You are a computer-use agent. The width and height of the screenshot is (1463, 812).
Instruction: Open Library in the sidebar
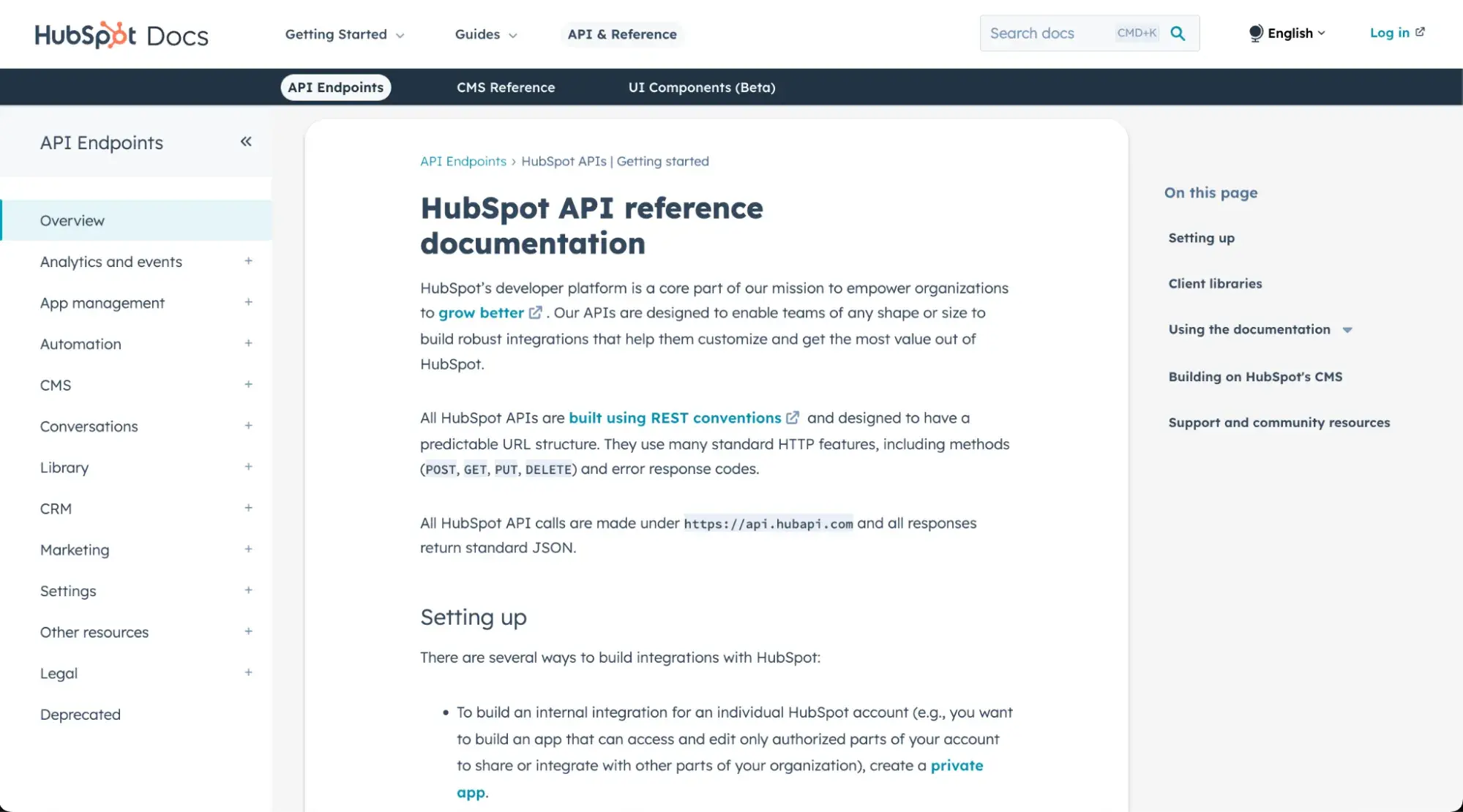point(64,467)
